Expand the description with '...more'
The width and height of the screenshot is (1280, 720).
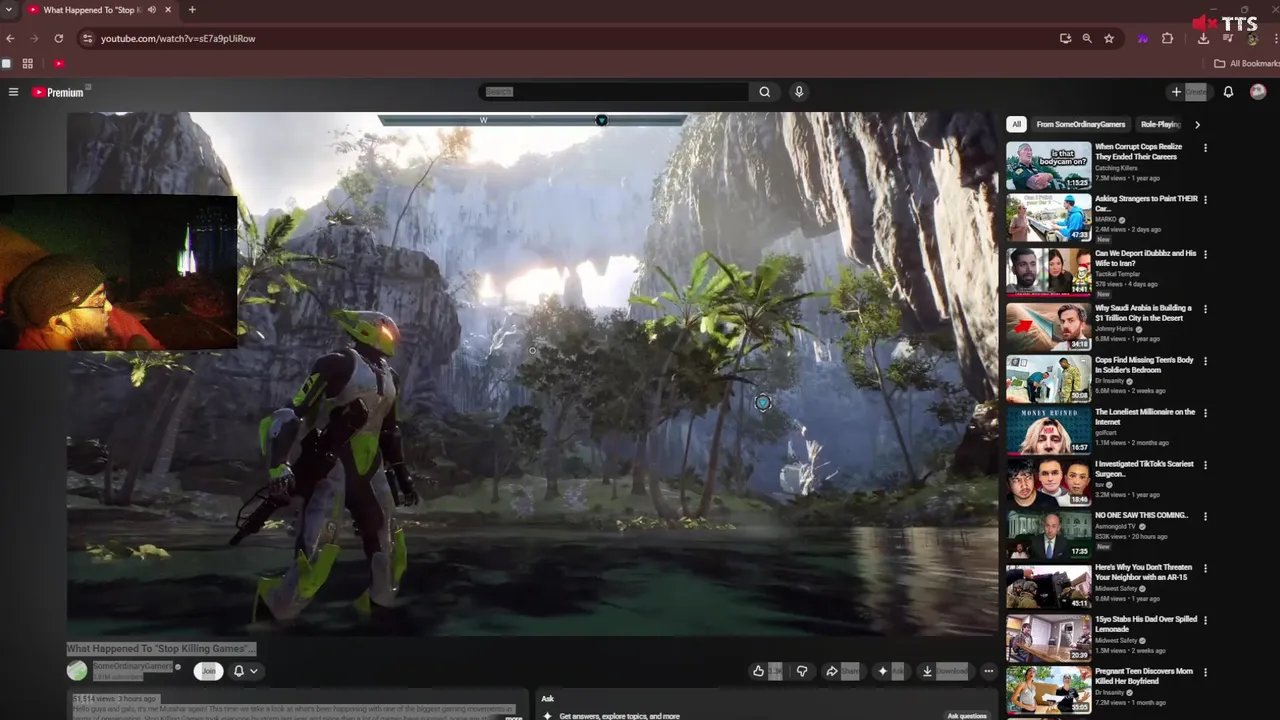click(x=512, y=717)
